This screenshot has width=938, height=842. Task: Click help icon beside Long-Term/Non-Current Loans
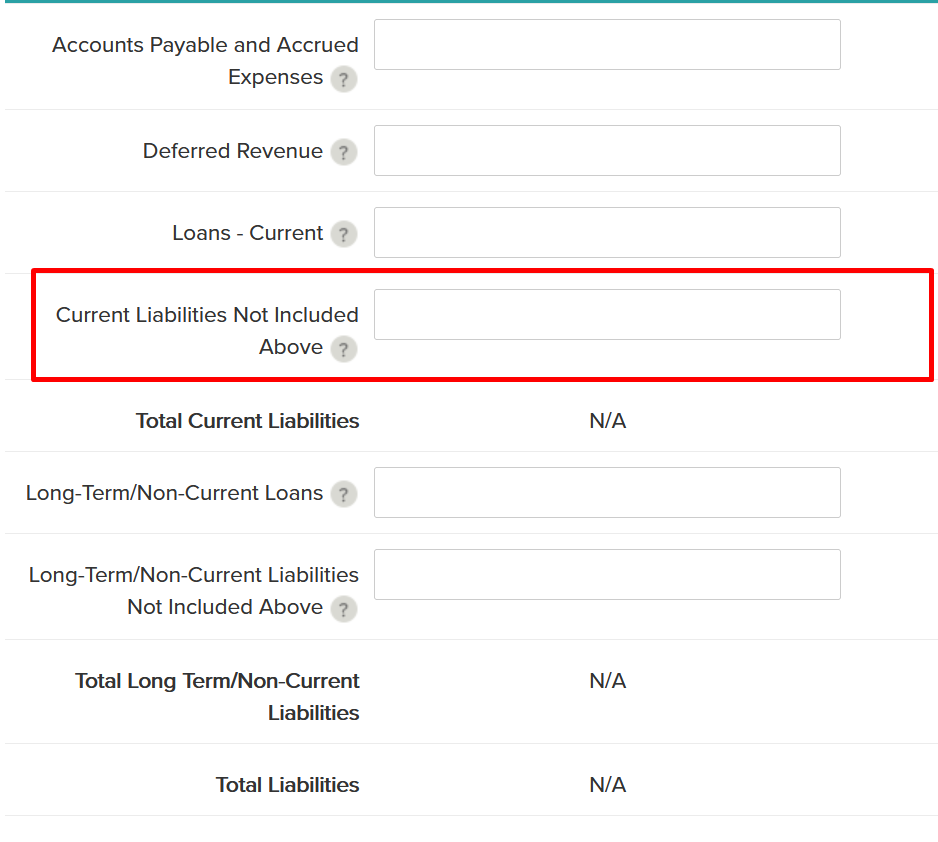[x=343, y=494]
